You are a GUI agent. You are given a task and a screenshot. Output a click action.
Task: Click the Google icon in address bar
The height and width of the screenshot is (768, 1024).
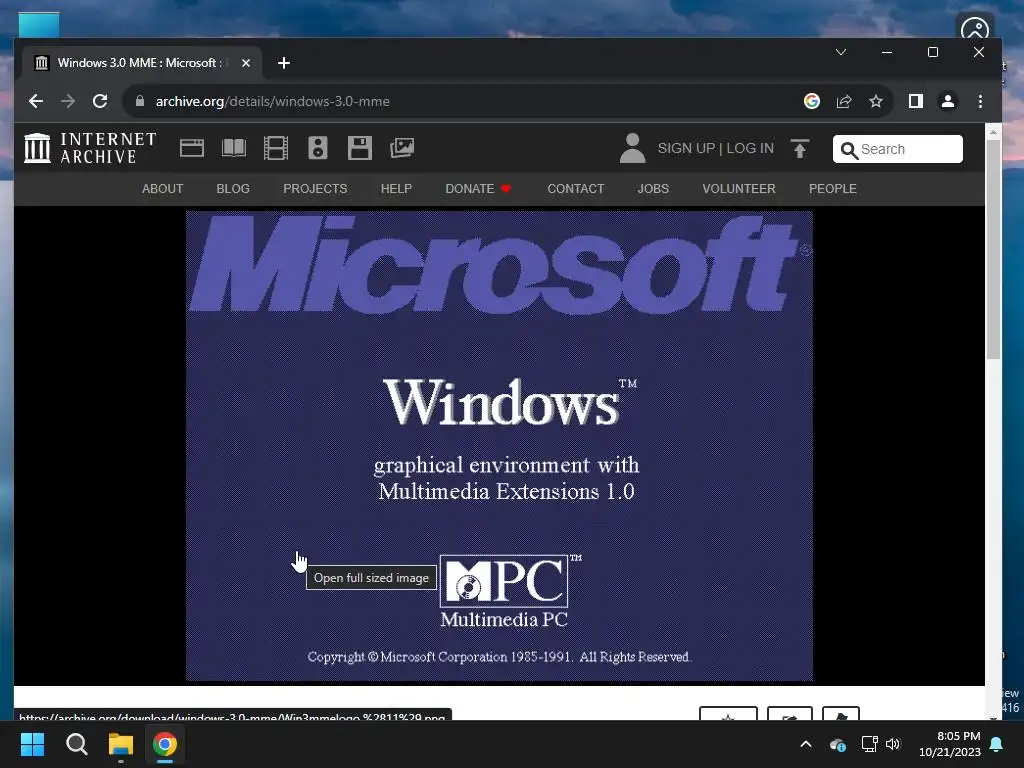[812, 101]
